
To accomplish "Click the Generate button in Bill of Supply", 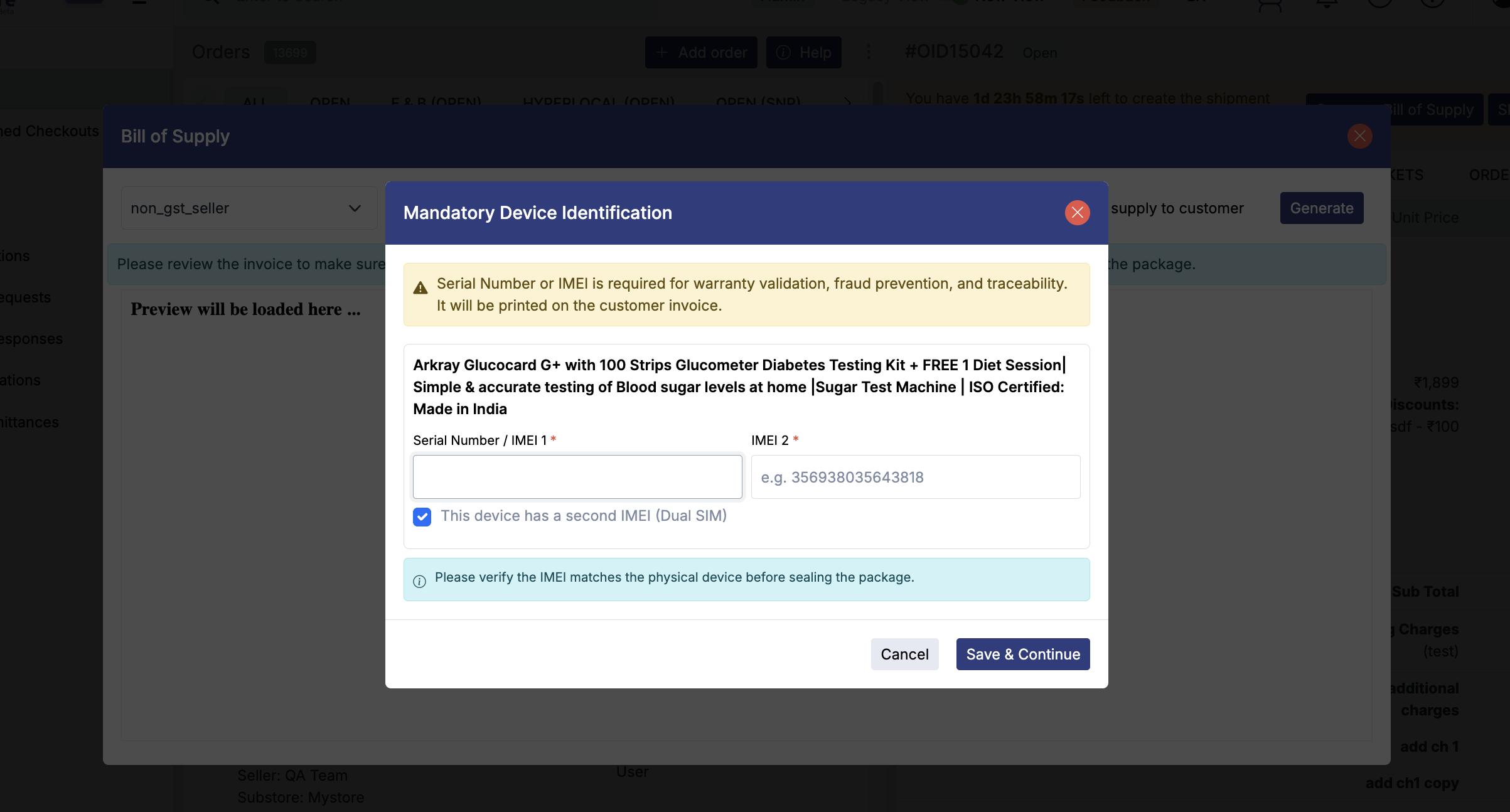I will (x=1322, y=208).
